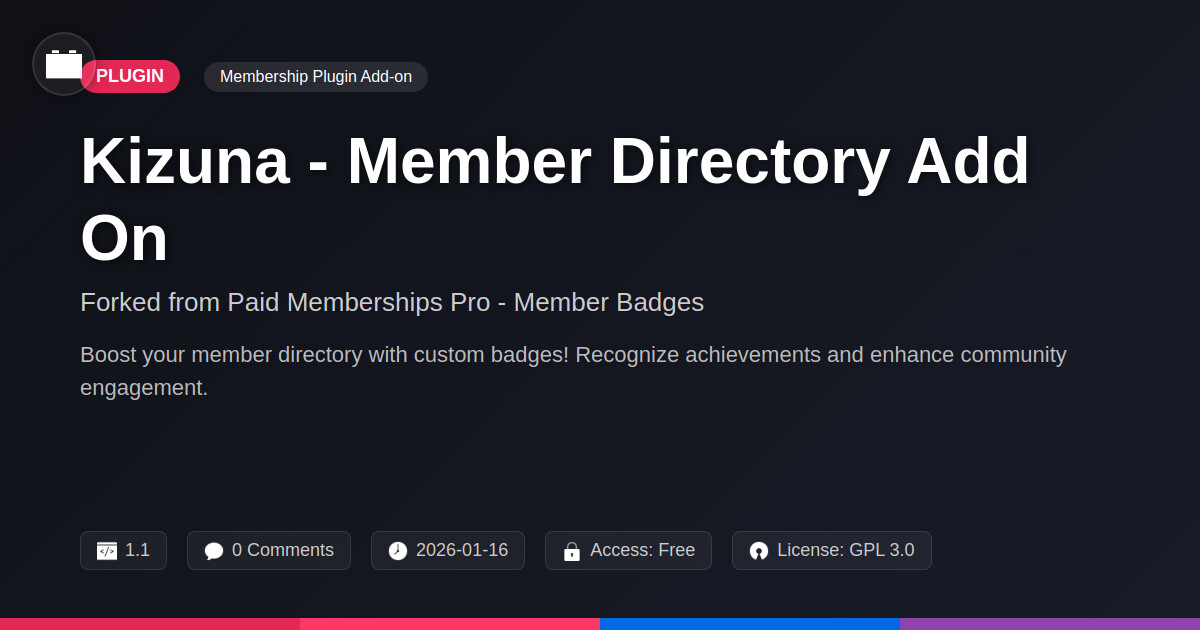This screenshot has height=630, width=1200.
Task: Open the Membership Plugin Add-on tag
Action: tap(316, 77)
